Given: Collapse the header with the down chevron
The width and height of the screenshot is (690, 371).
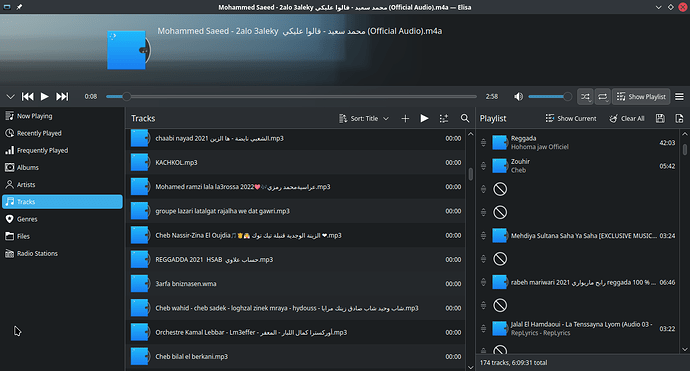Looking at the screenshot, I should coord(11,96).
